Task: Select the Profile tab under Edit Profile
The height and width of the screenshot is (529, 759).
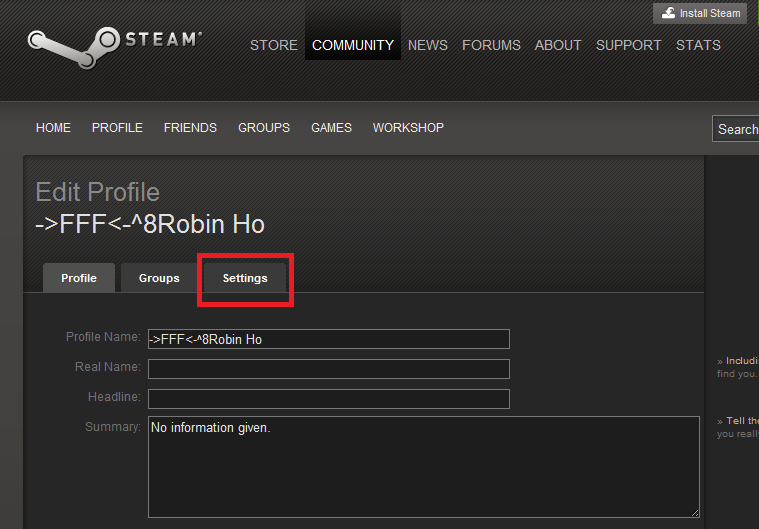Action: click(79, 278)
